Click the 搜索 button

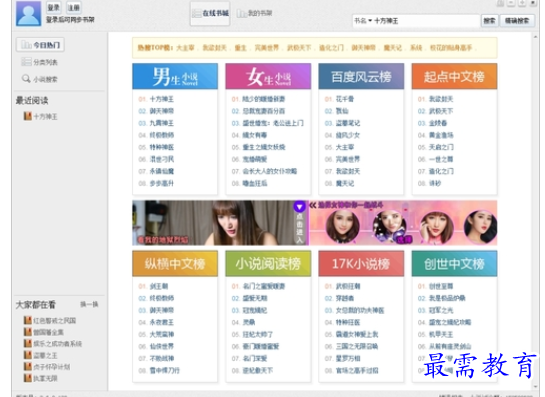coord(489,21)
